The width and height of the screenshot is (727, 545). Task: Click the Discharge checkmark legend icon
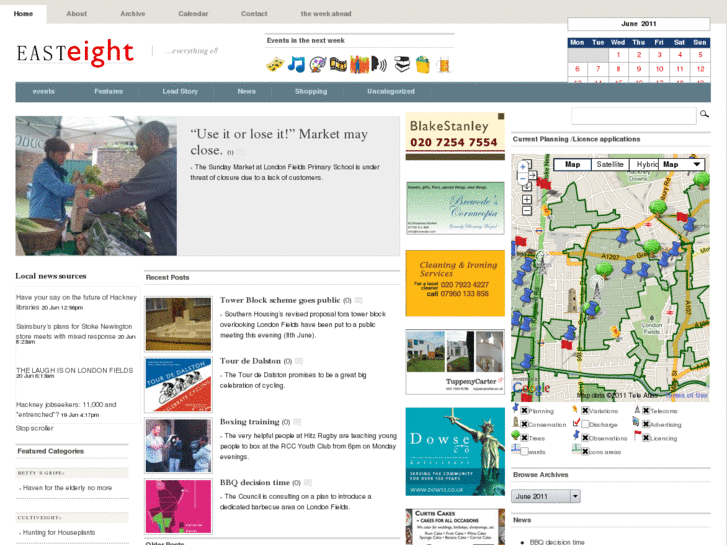coord(576,423)
